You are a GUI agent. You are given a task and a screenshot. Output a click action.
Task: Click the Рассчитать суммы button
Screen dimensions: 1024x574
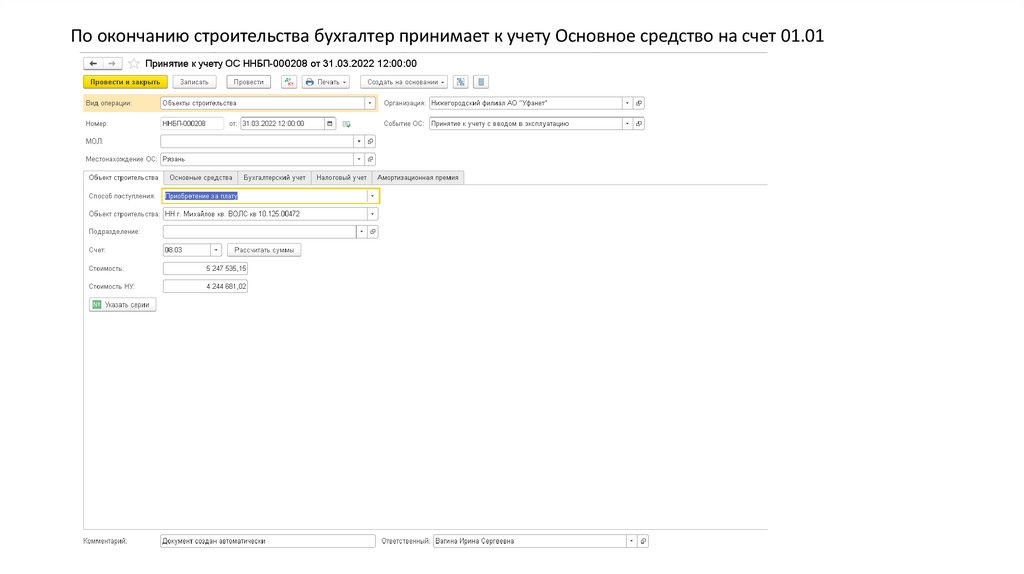(x=264, y=250)
